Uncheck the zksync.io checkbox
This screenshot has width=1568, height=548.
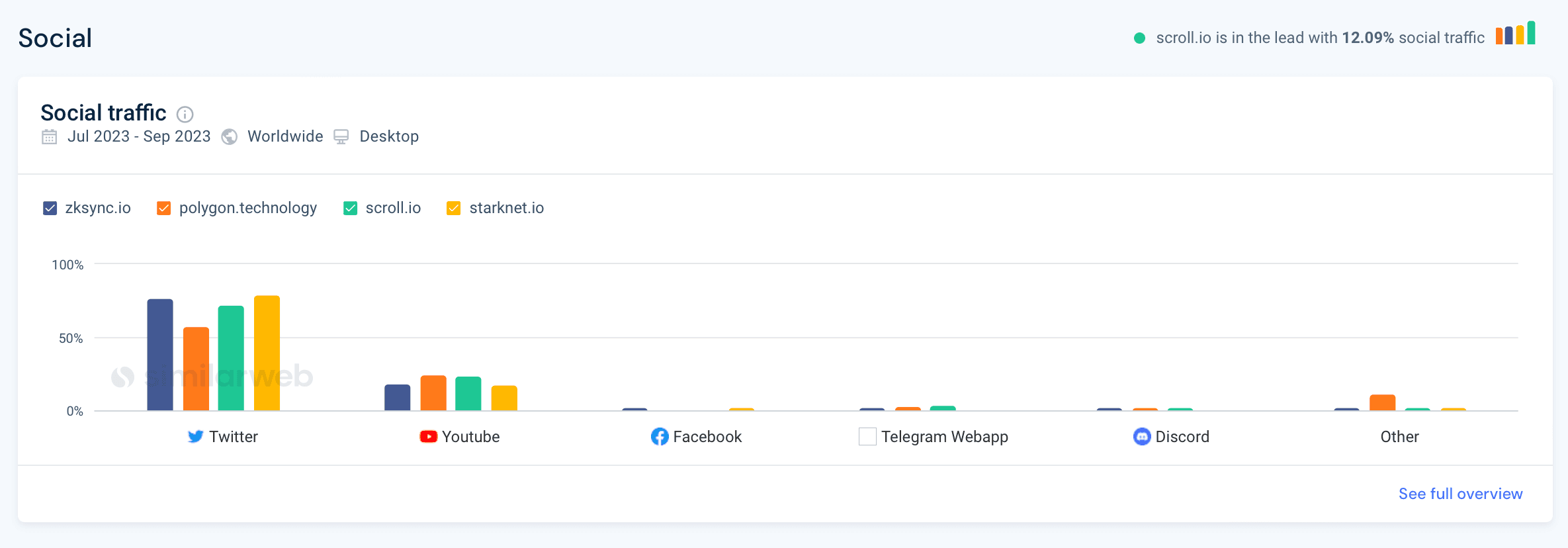(50, 208)
